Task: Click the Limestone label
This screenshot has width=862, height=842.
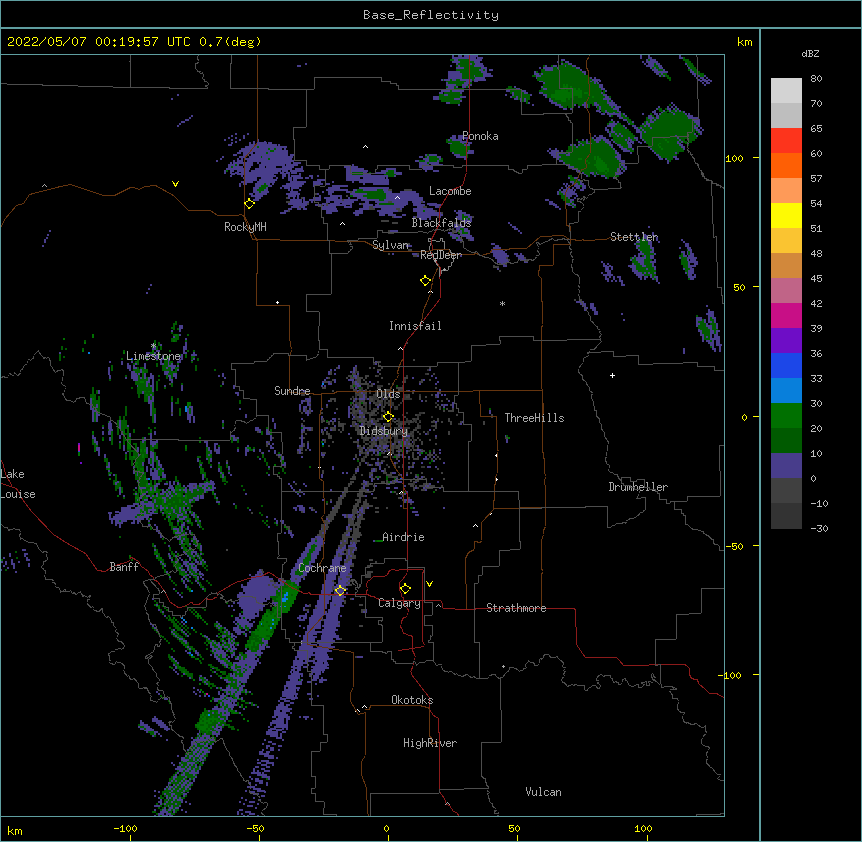Action: coord(153,356)
